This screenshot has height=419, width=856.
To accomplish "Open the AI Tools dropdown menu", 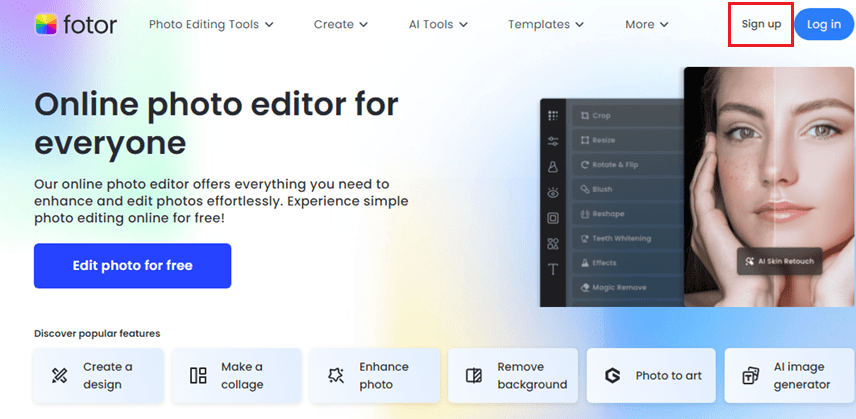I will (x=438, y=24).
